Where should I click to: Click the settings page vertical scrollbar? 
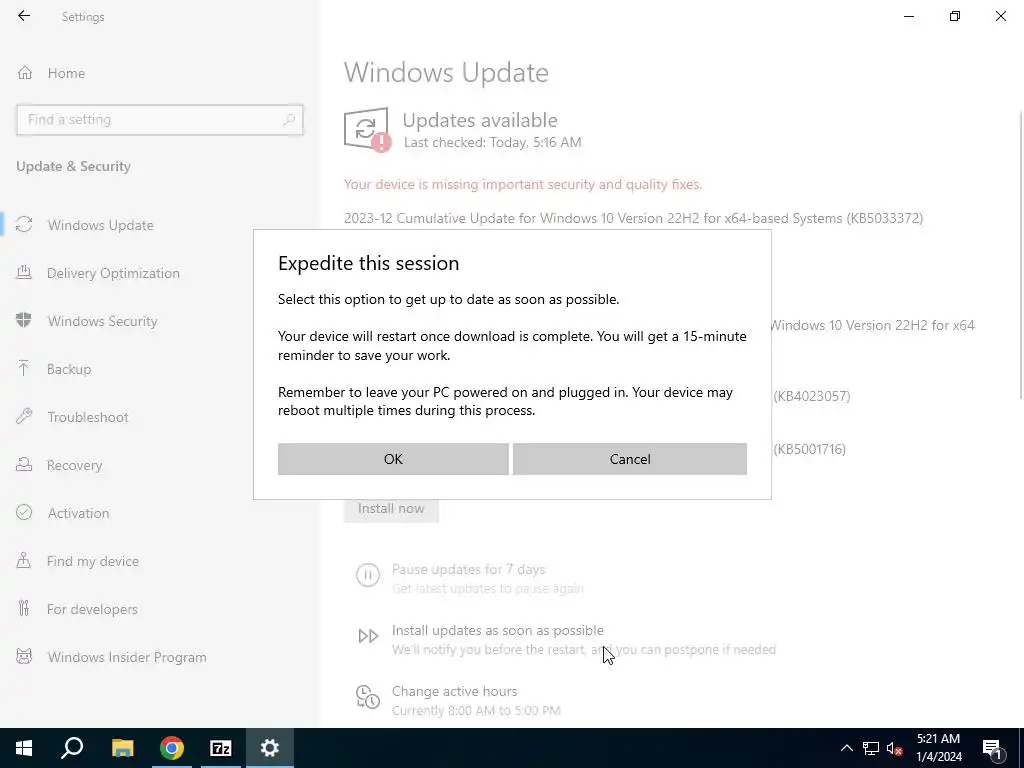[1021, 255]
